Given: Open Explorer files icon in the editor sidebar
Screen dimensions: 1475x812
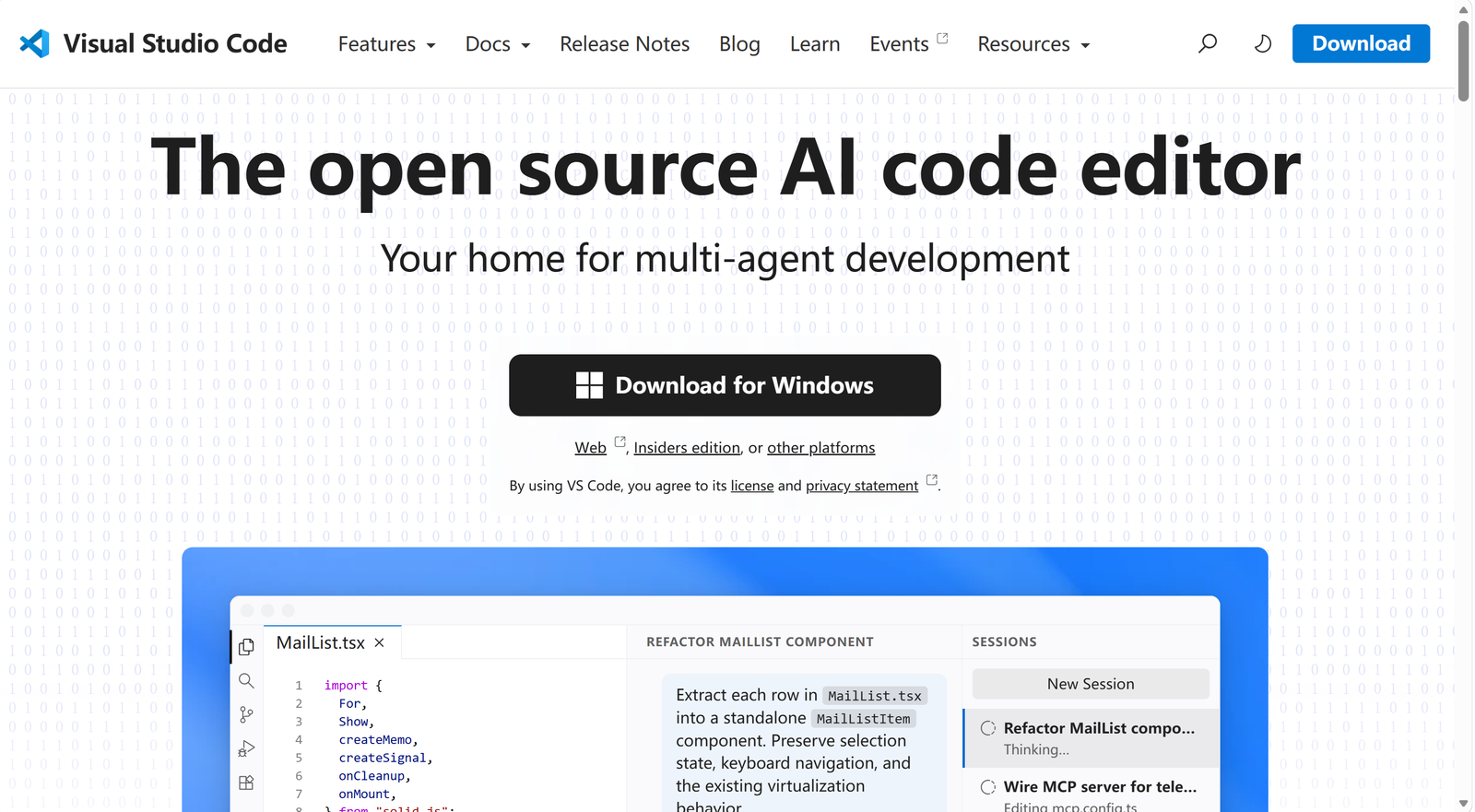Looking at the screenshot, I should click(x=246, y=647).
